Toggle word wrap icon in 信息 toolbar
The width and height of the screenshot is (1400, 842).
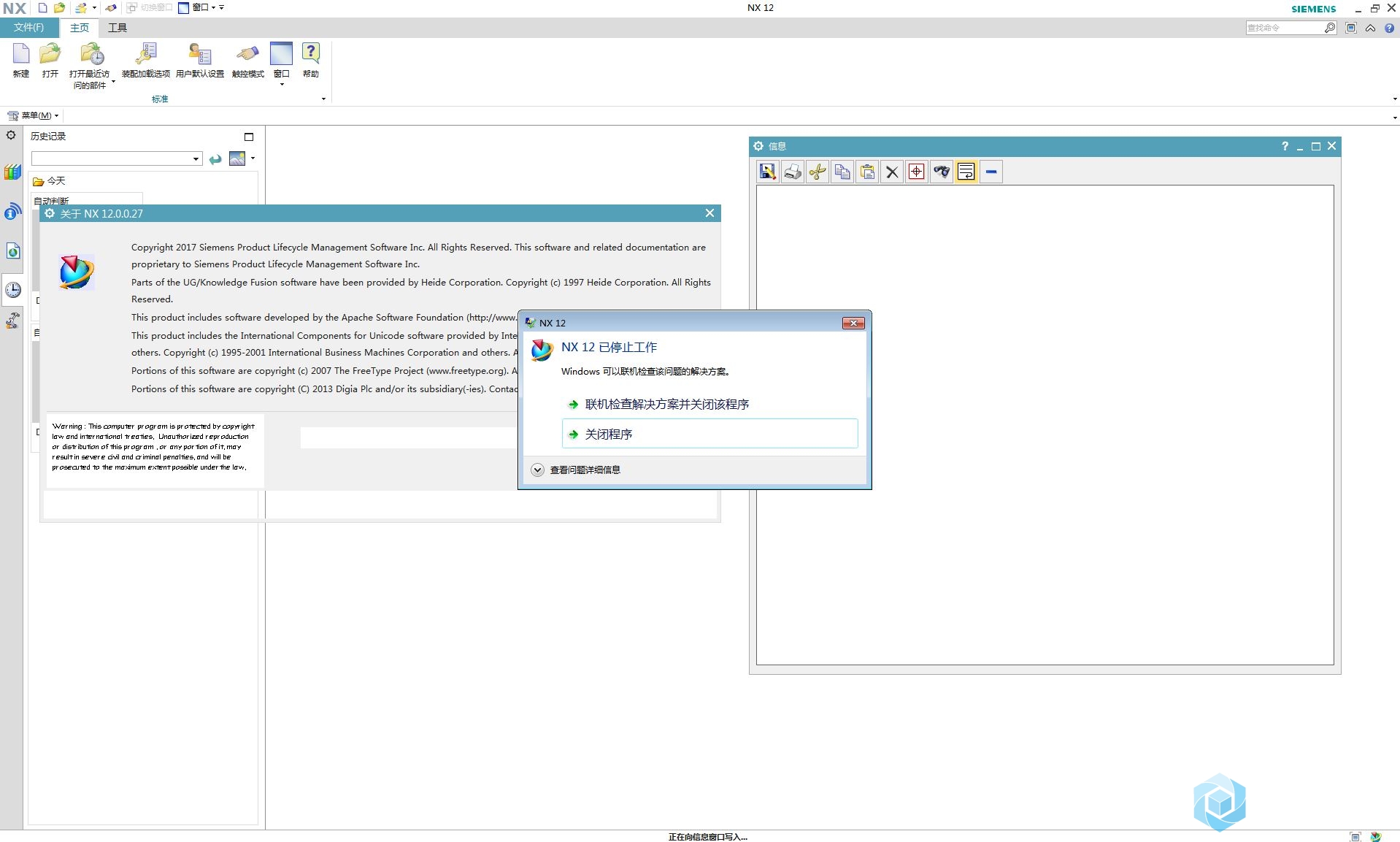[x=966, y=172]
